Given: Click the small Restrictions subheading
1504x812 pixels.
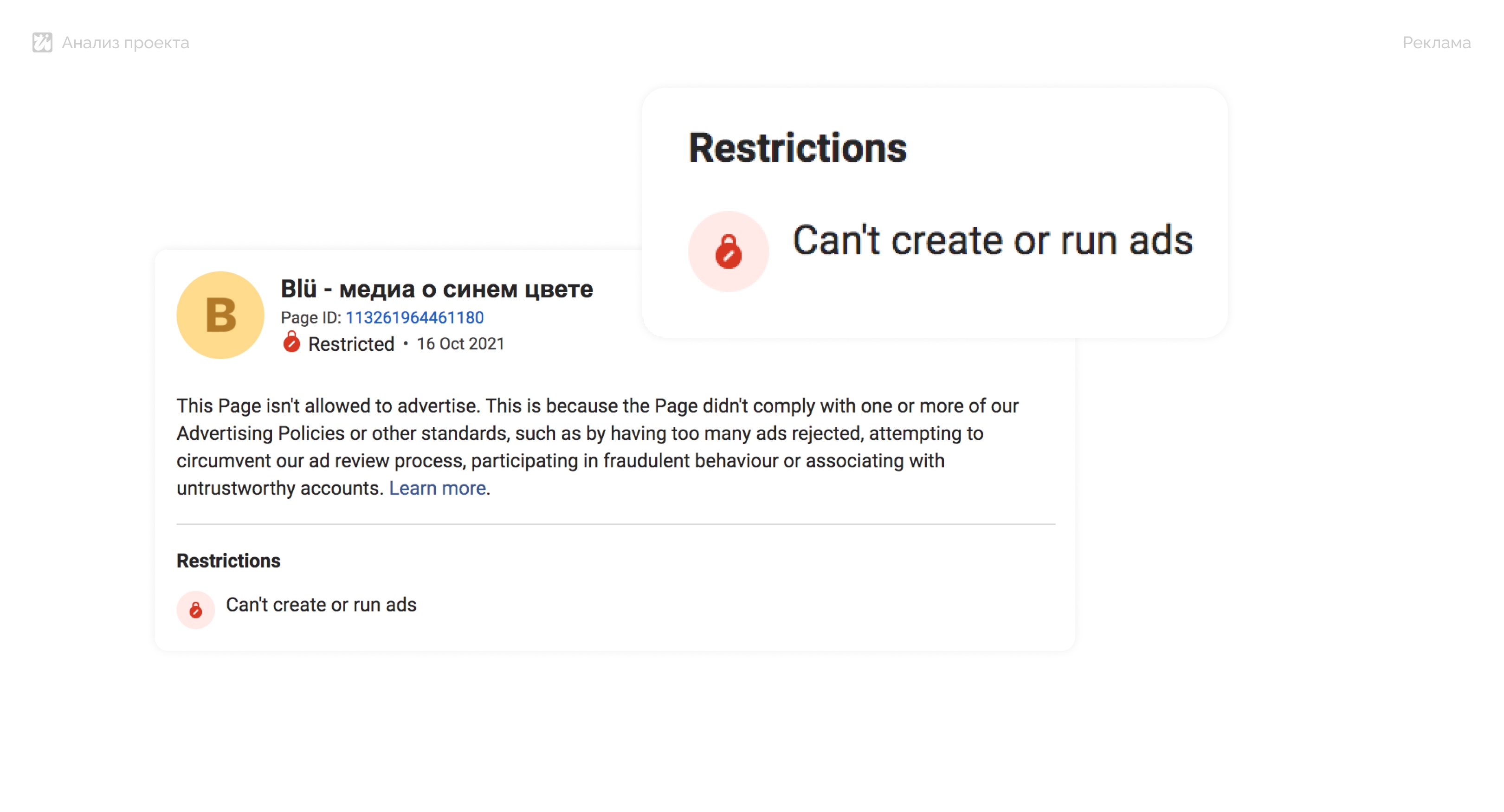Looking at the screenshot, I should [228, 561].
